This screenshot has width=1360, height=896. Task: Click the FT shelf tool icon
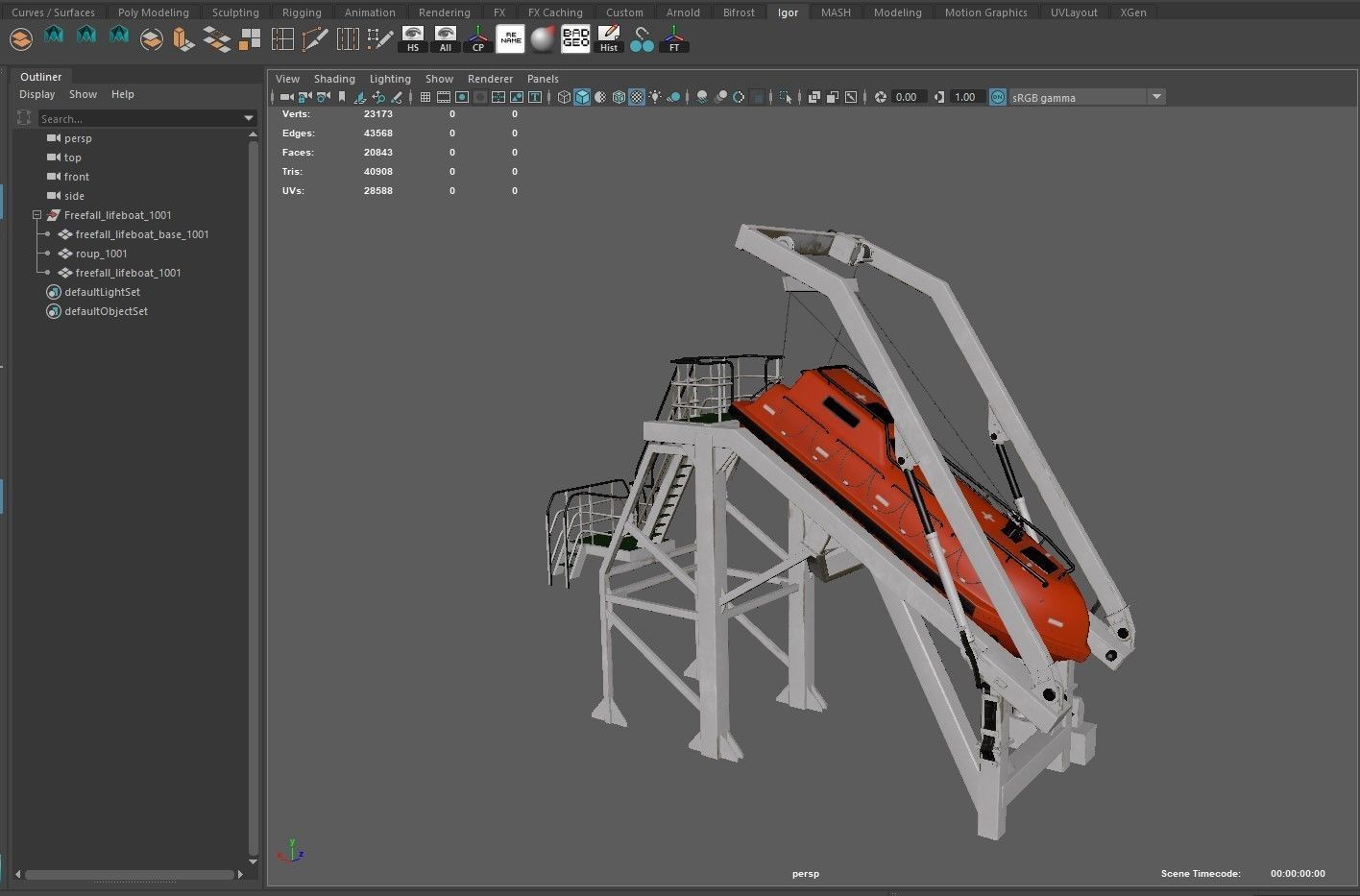coord(674,39)
